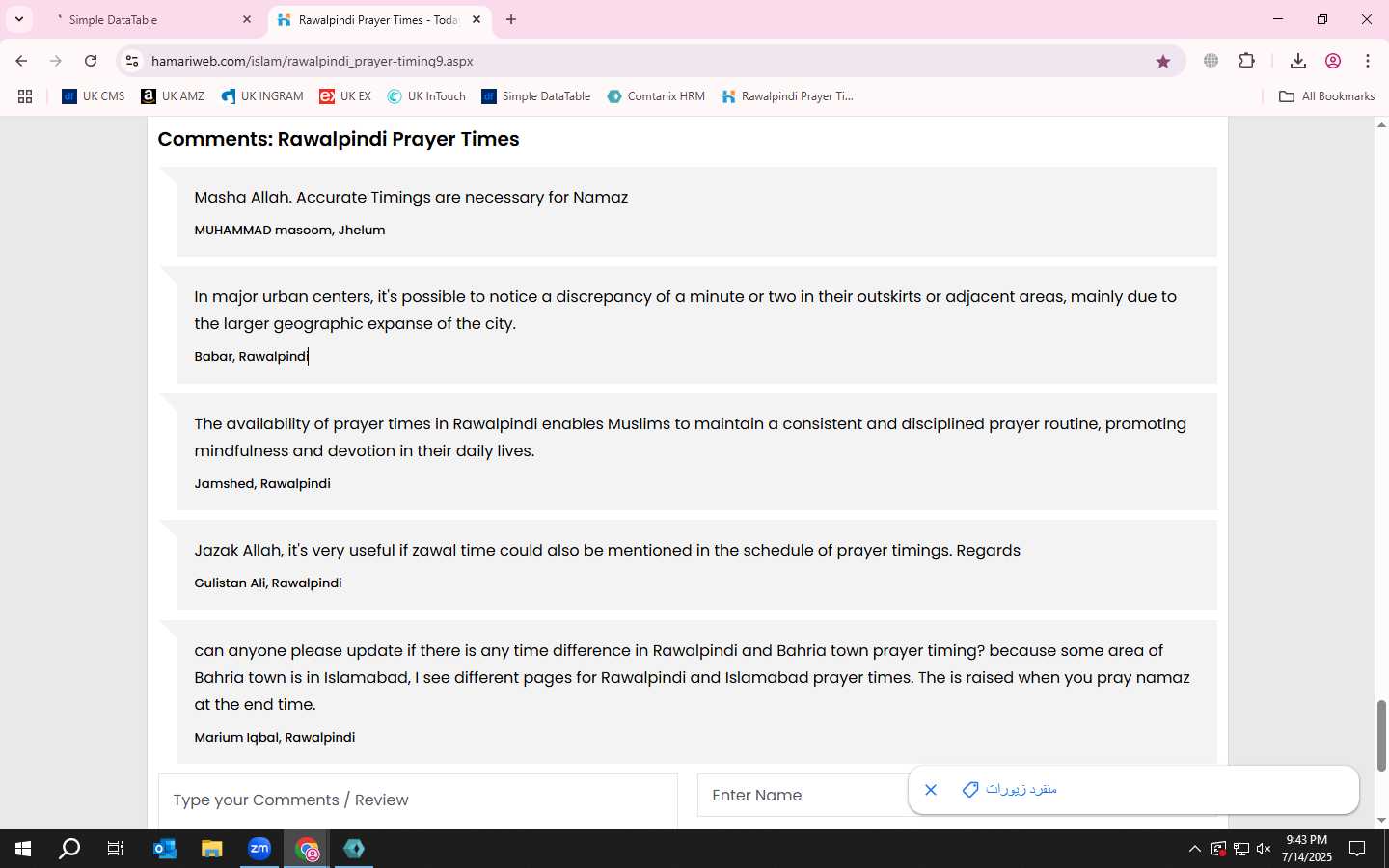Open the Chrome downloads icon
The width and height of the screenshot is (1389, 868).
tap(1298, 61)
